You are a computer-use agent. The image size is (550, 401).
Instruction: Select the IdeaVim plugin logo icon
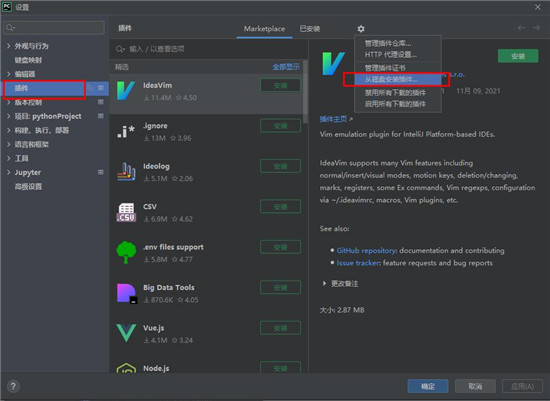tap(126, 91)
